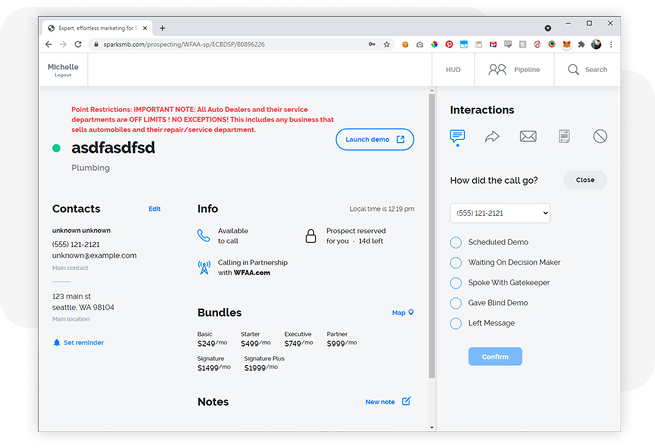The width and height of the screenshot is (655, 448).
Task: Bookmark page with the star icon
Action: pos(386,44)
